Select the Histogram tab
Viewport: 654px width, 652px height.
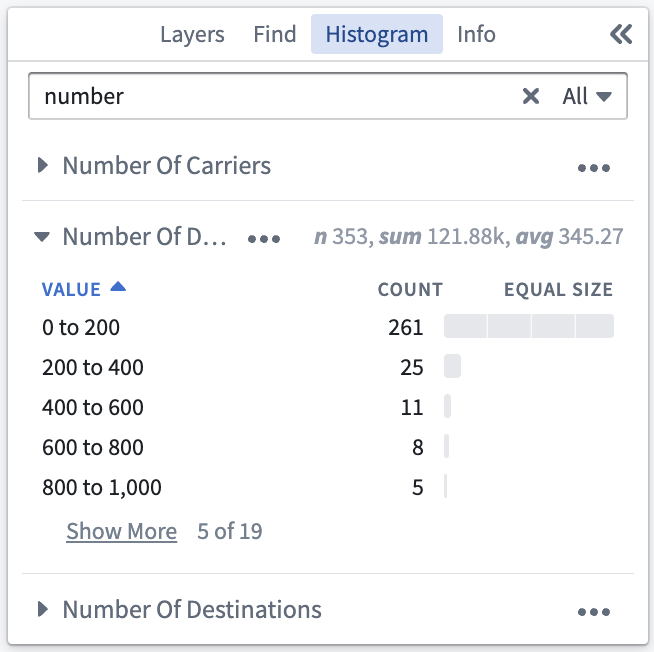[x=377, y=34]
